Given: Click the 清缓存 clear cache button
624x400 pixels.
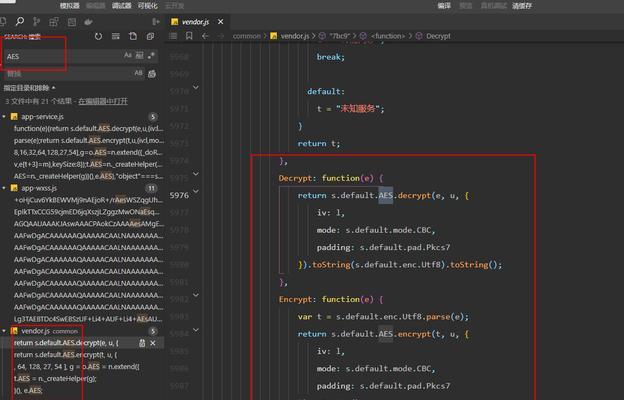Looking at the screenshot, I should point(522,6).
